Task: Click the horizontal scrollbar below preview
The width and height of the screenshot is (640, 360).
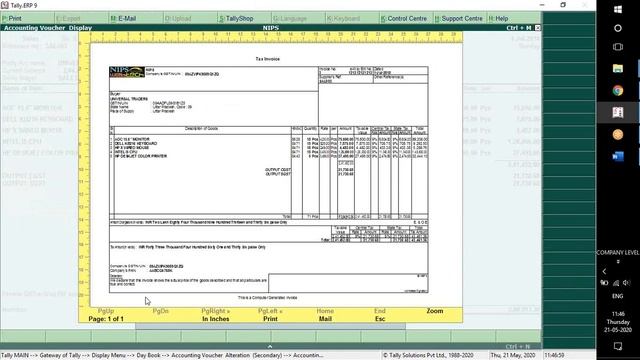Action: coord(270,326)
